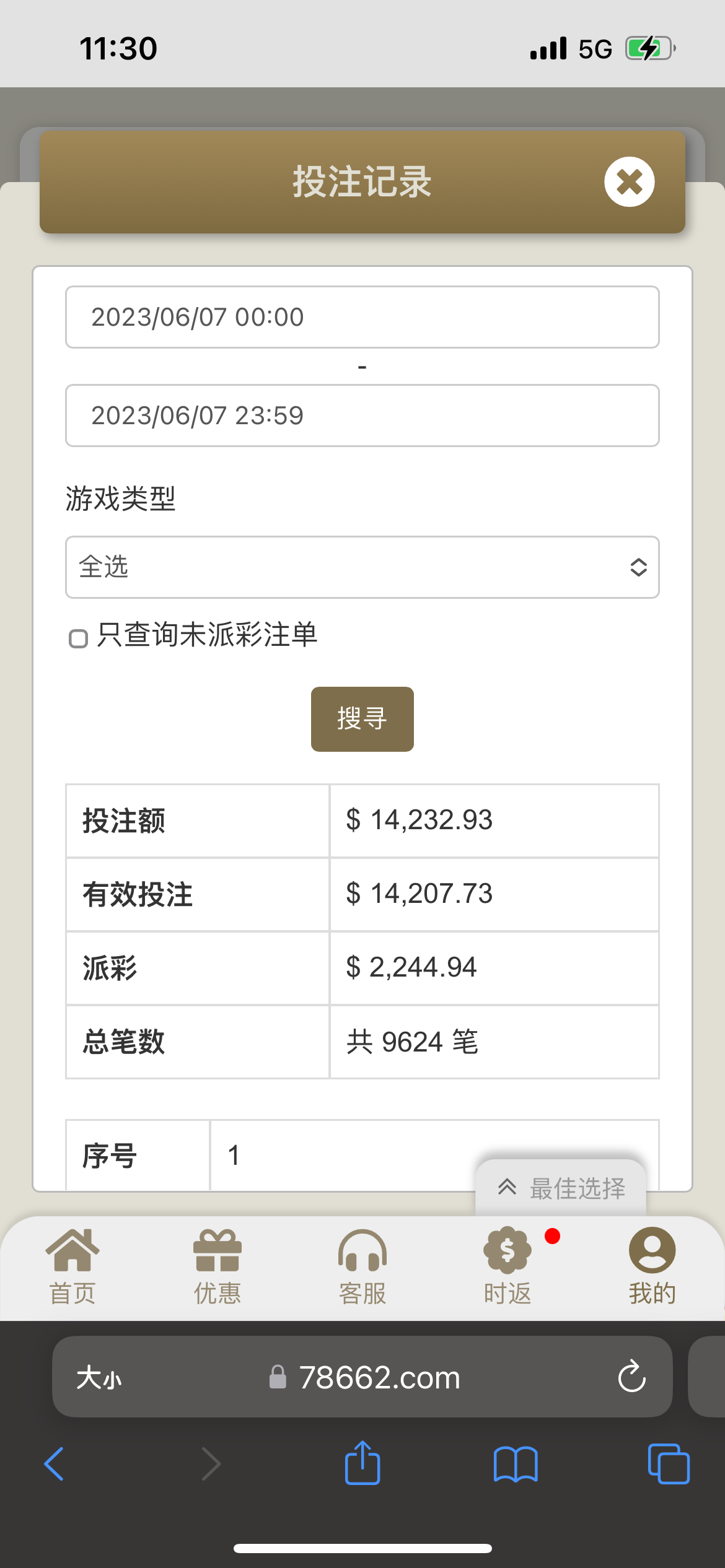725x1568 pixels.
Task: Open 客服 headphone support icon
Action: [x=362, y=1251]
